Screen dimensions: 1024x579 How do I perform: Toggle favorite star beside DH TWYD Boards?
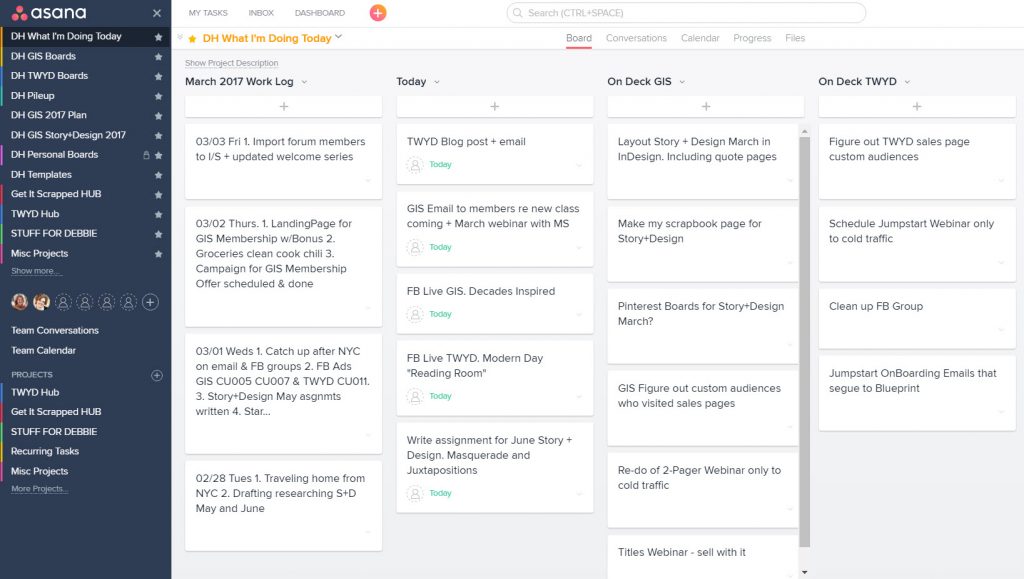pos(158,76)
